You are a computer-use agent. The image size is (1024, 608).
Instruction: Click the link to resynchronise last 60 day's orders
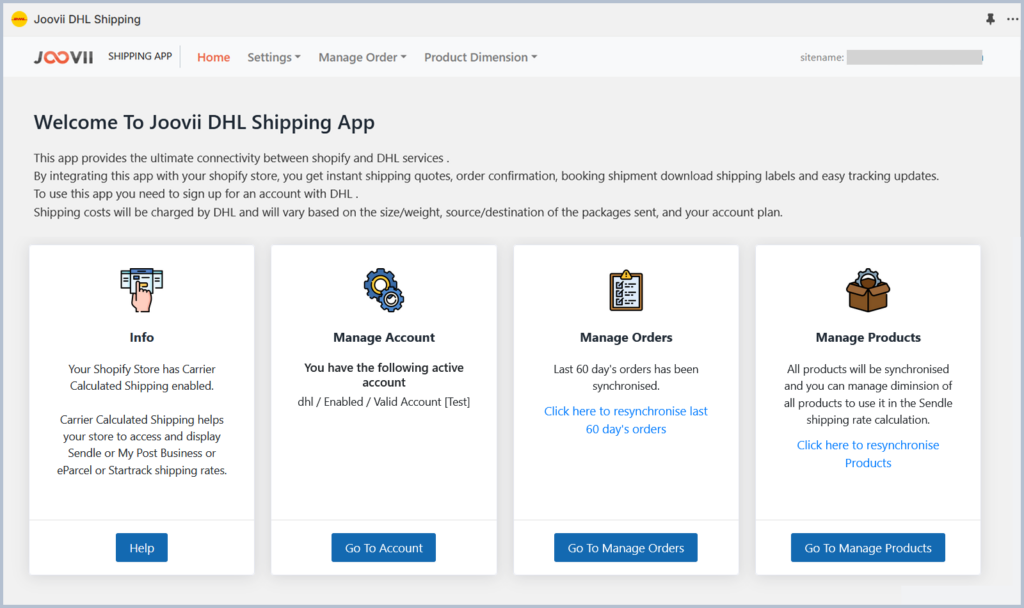point(625,420)
